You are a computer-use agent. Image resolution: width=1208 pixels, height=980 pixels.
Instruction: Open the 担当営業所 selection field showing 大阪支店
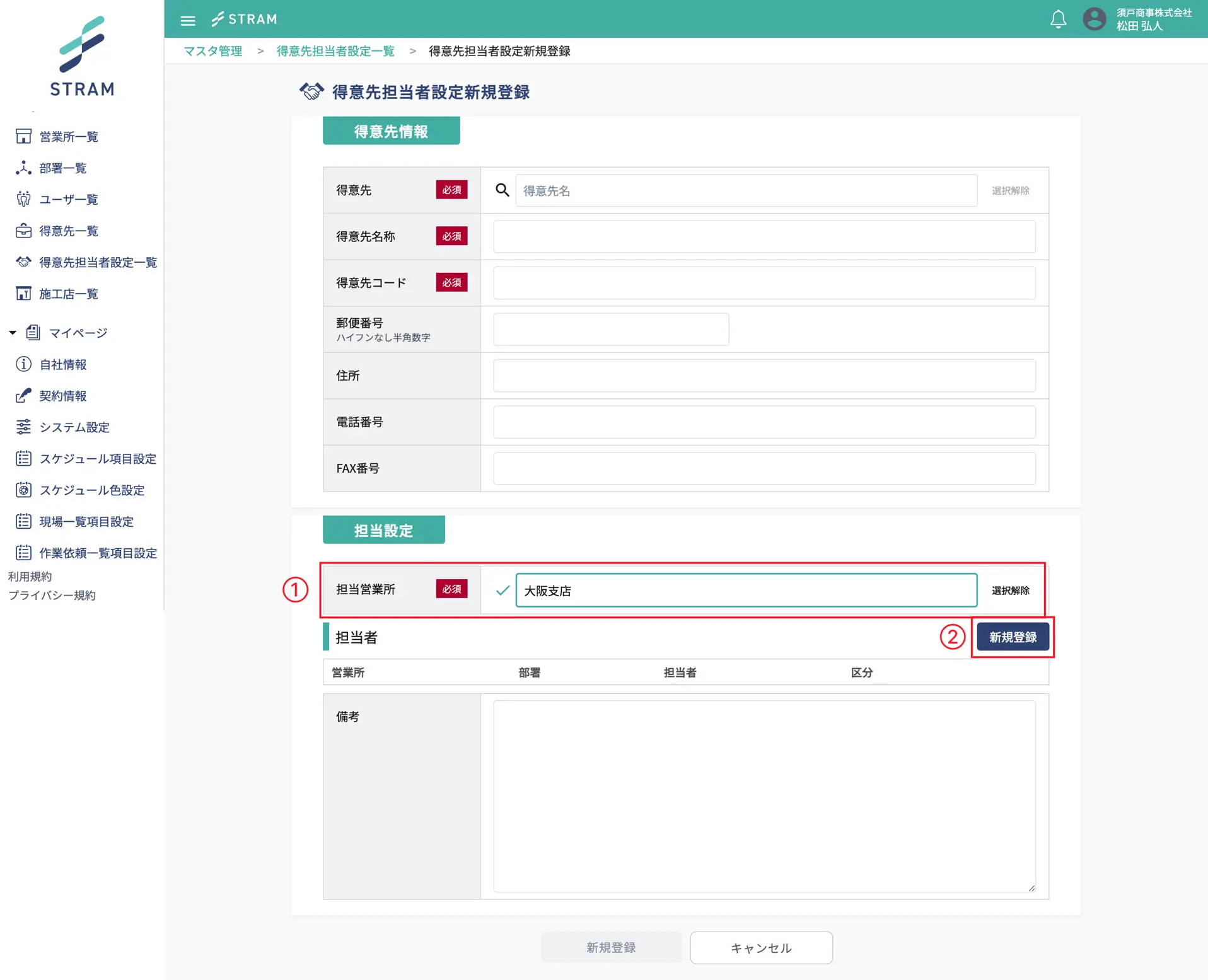(x=746, y=591)
